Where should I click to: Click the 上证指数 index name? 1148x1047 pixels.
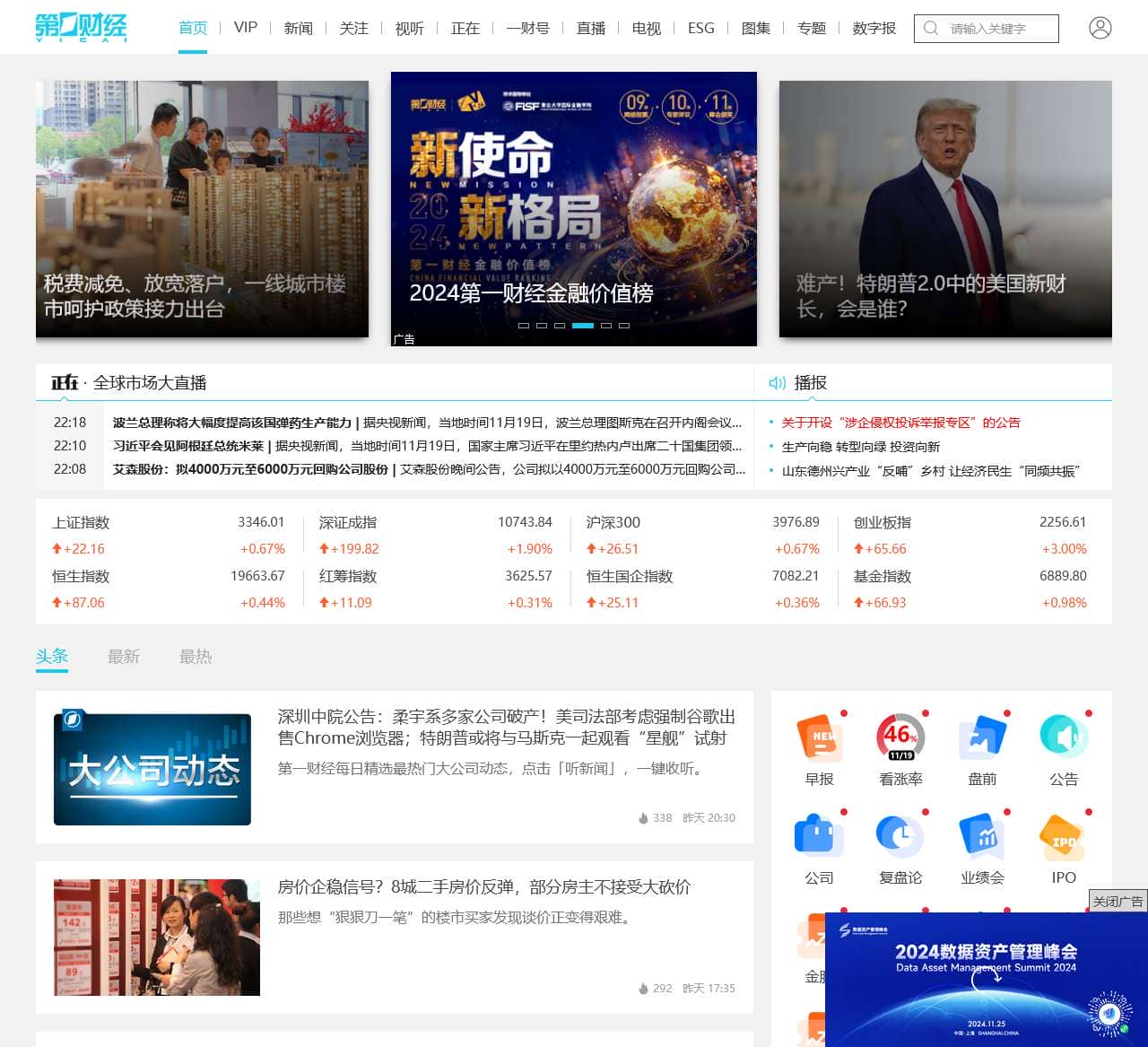pos(81,522)
